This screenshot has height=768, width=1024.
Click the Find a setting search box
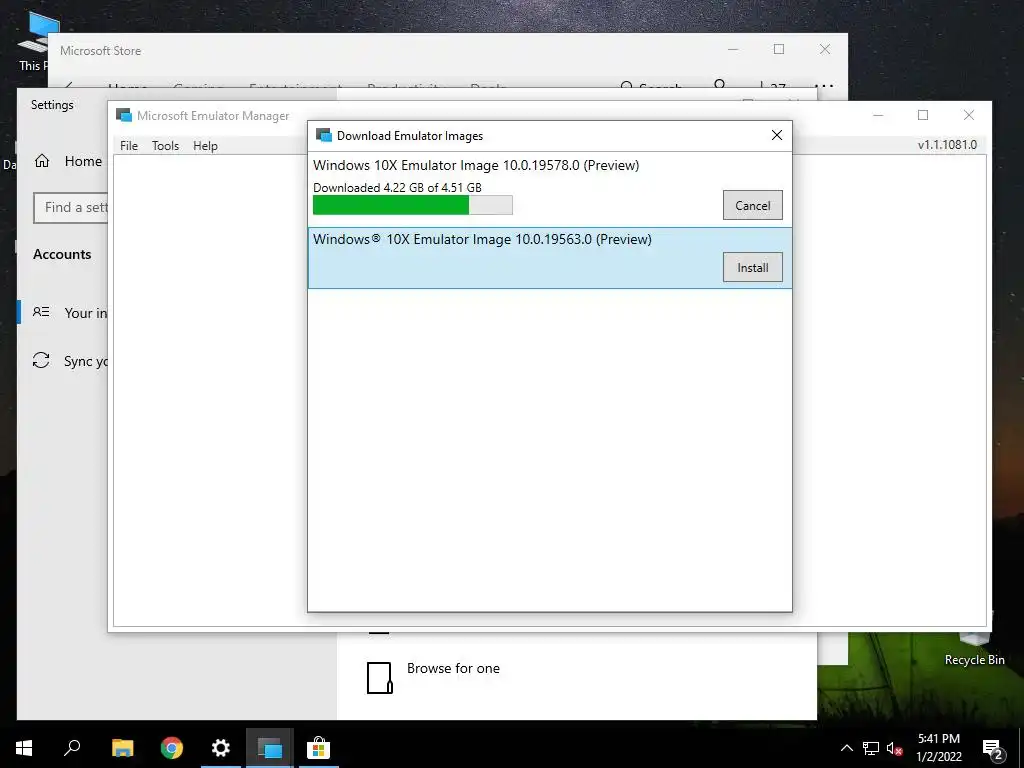tap(71, 208)
